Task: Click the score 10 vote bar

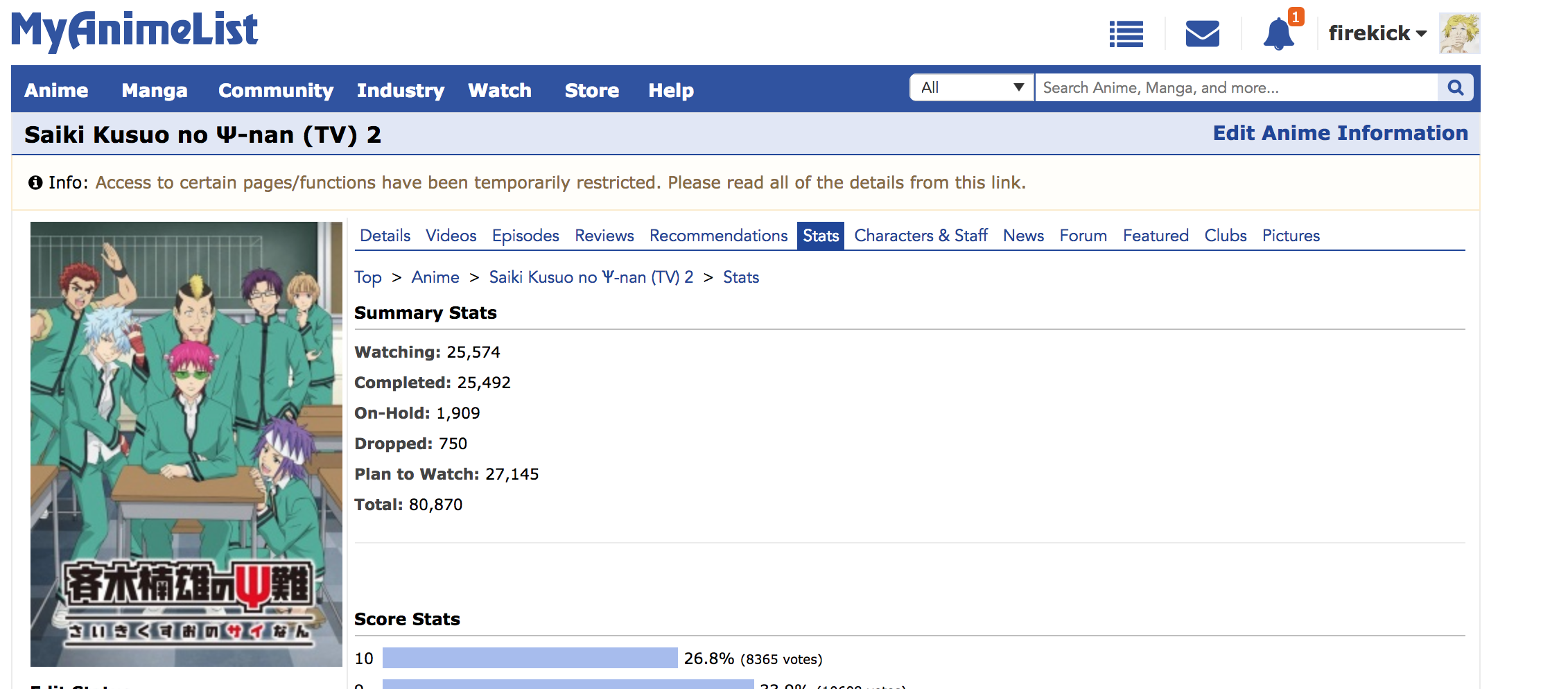Action: [x=530, y=658]
